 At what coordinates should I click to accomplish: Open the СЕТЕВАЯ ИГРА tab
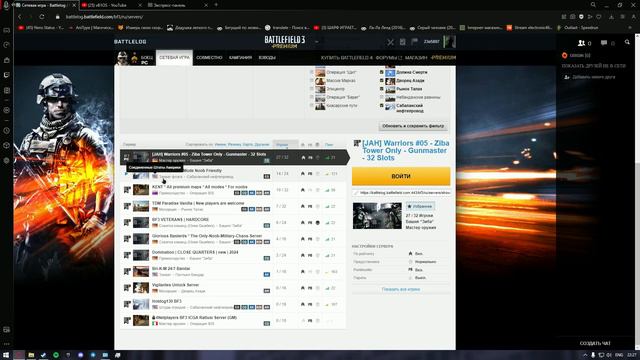point(174,58)
